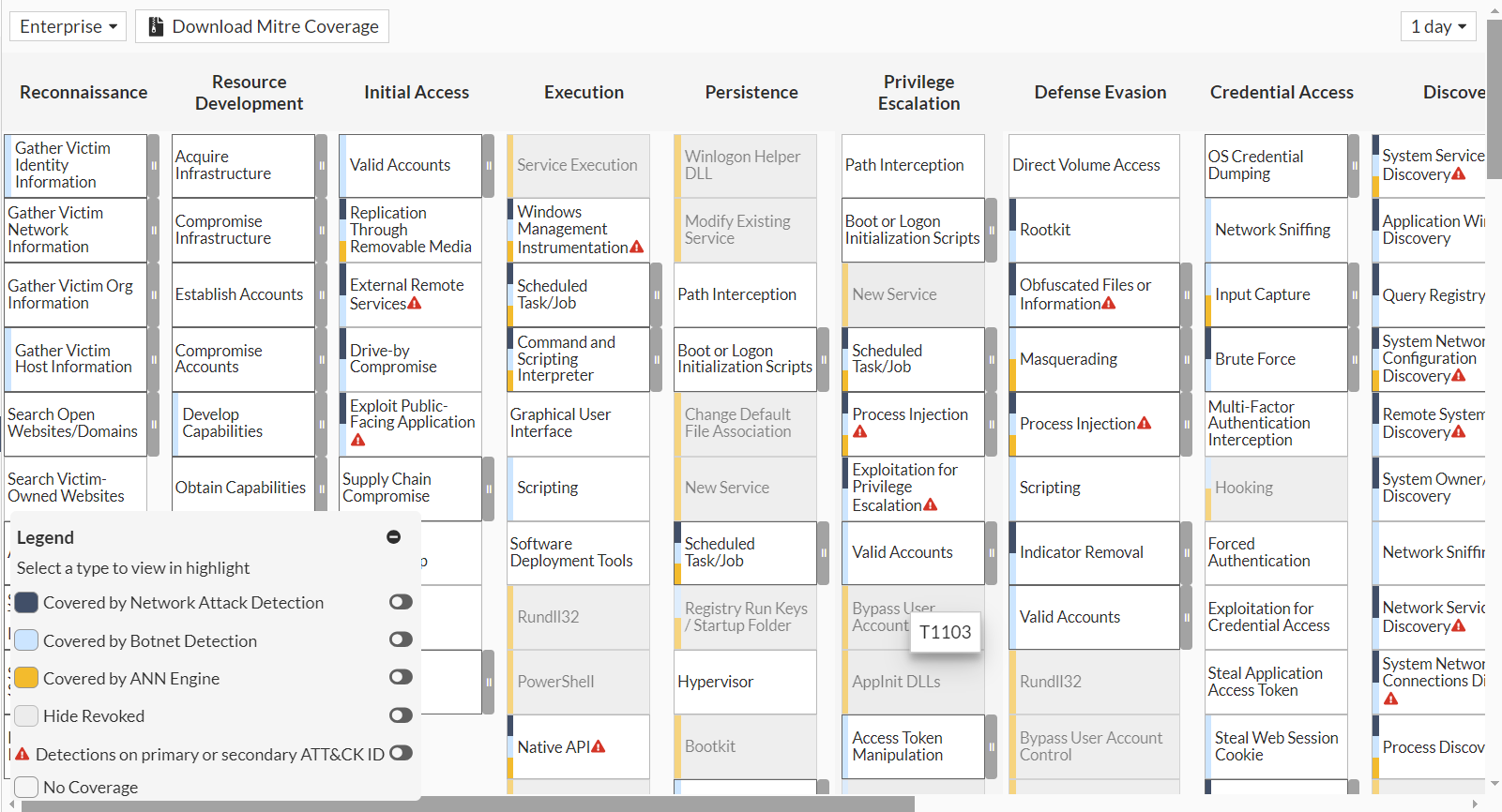
Task: Open the Rootkit technique cell
Action: pyautogui.click(x=1093, y=230)
